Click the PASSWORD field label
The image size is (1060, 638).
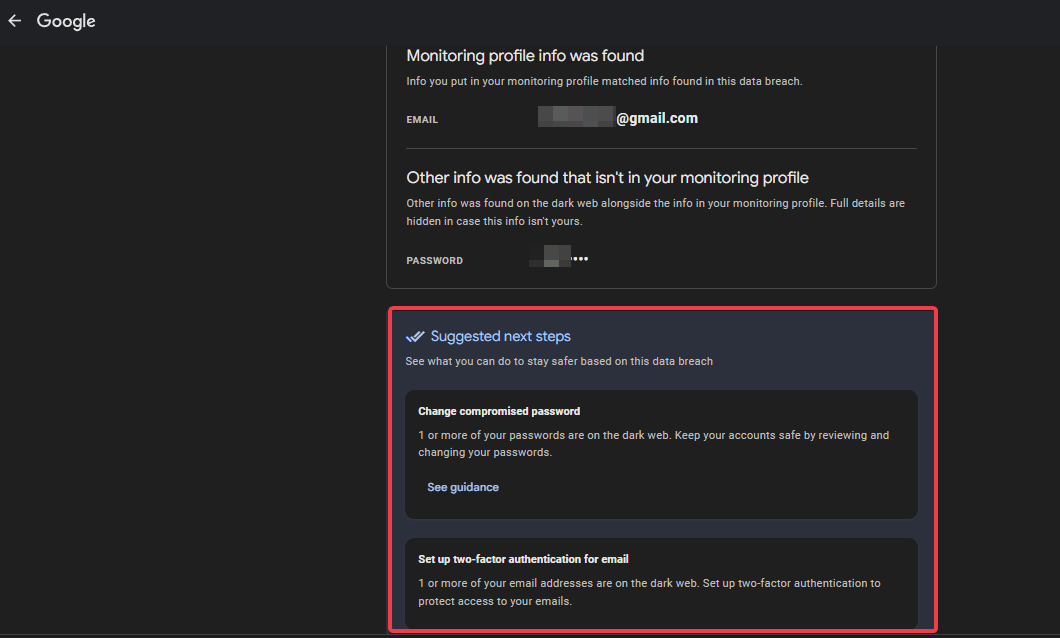pyautogui.click(x=434, y=261)
